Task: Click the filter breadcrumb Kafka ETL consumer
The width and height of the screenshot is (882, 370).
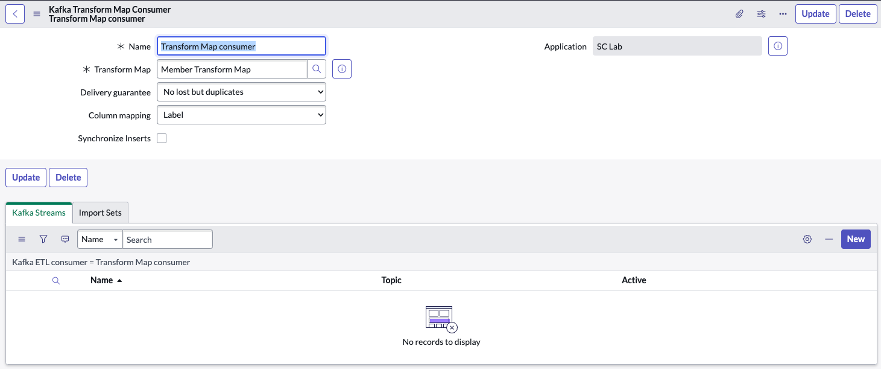Action: point(101,262)
